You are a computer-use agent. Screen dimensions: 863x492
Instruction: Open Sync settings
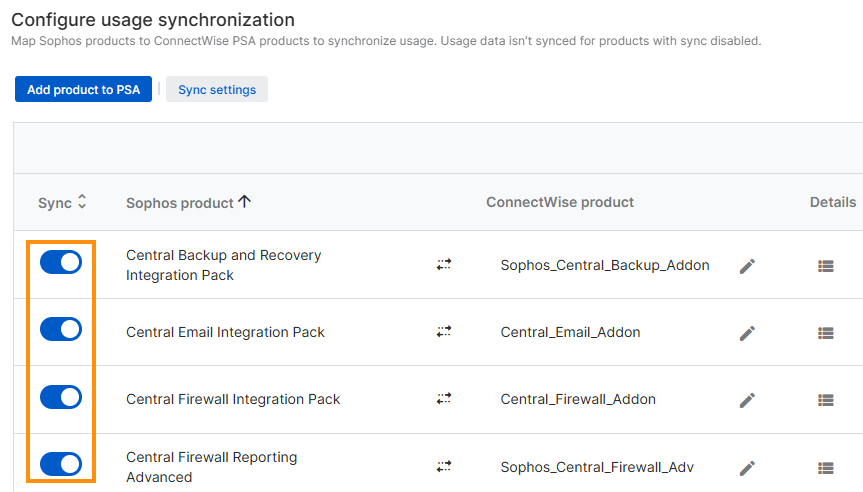pyautogui.click(x=217, y=90)
